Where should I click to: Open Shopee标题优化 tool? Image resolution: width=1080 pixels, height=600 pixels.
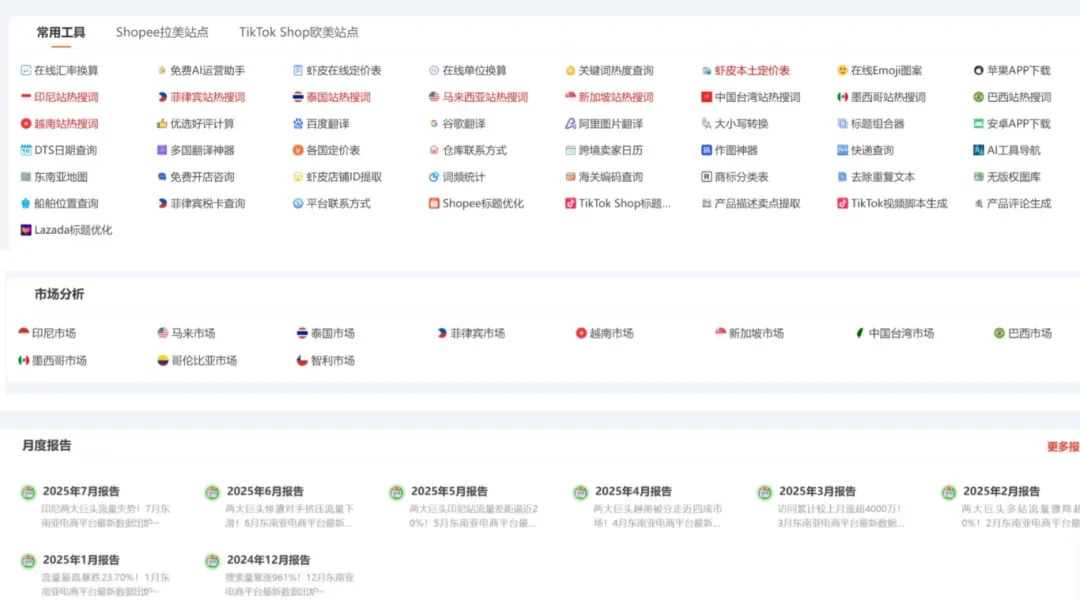483,204
